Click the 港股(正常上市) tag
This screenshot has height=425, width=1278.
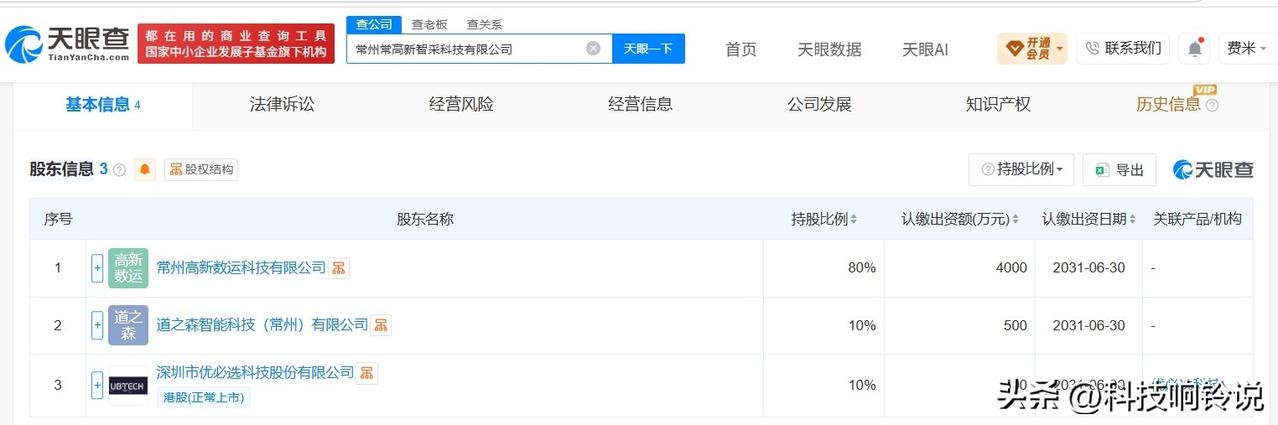(x=204, y=398)
